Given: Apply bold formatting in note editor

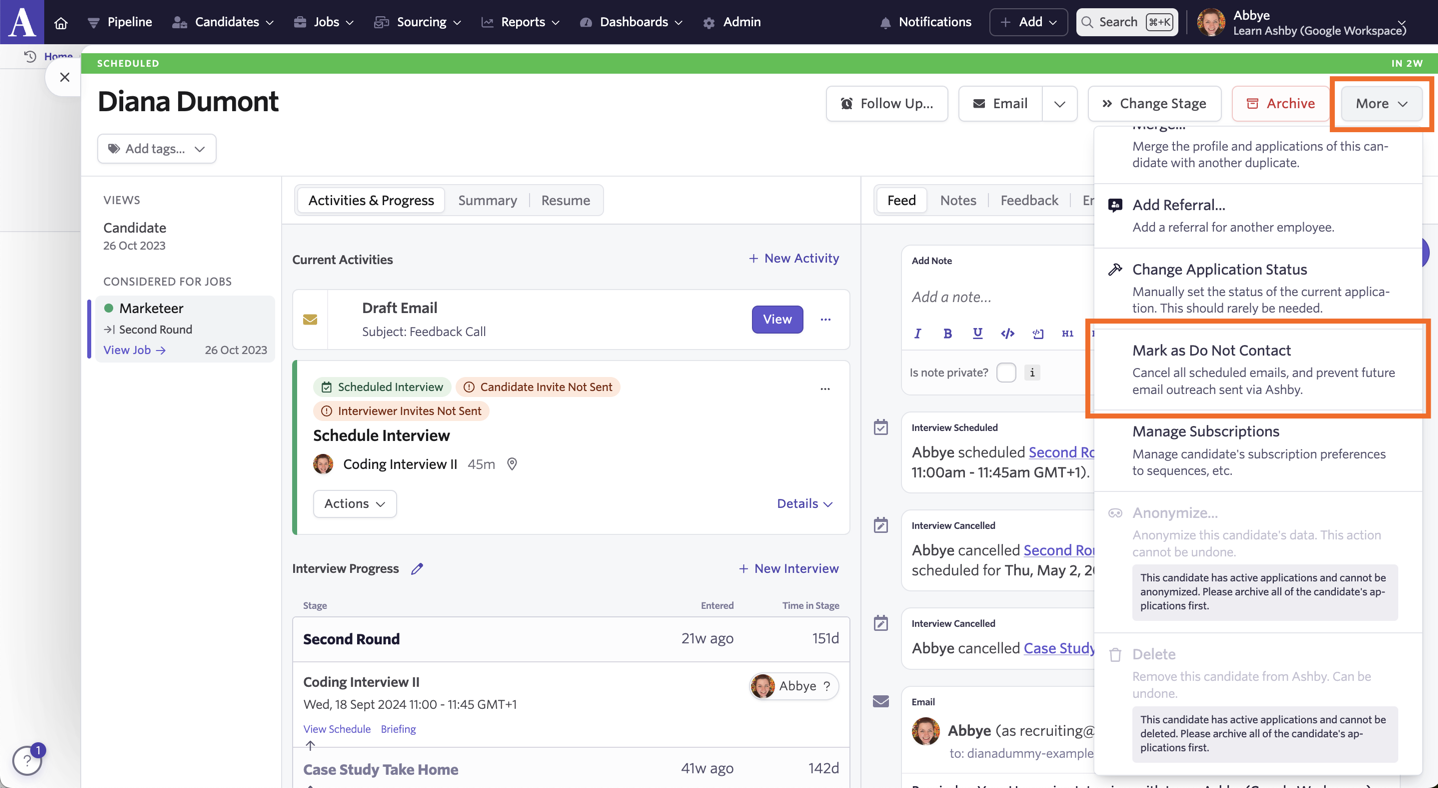Looking at the screenshot, I should tap(948, 333).
